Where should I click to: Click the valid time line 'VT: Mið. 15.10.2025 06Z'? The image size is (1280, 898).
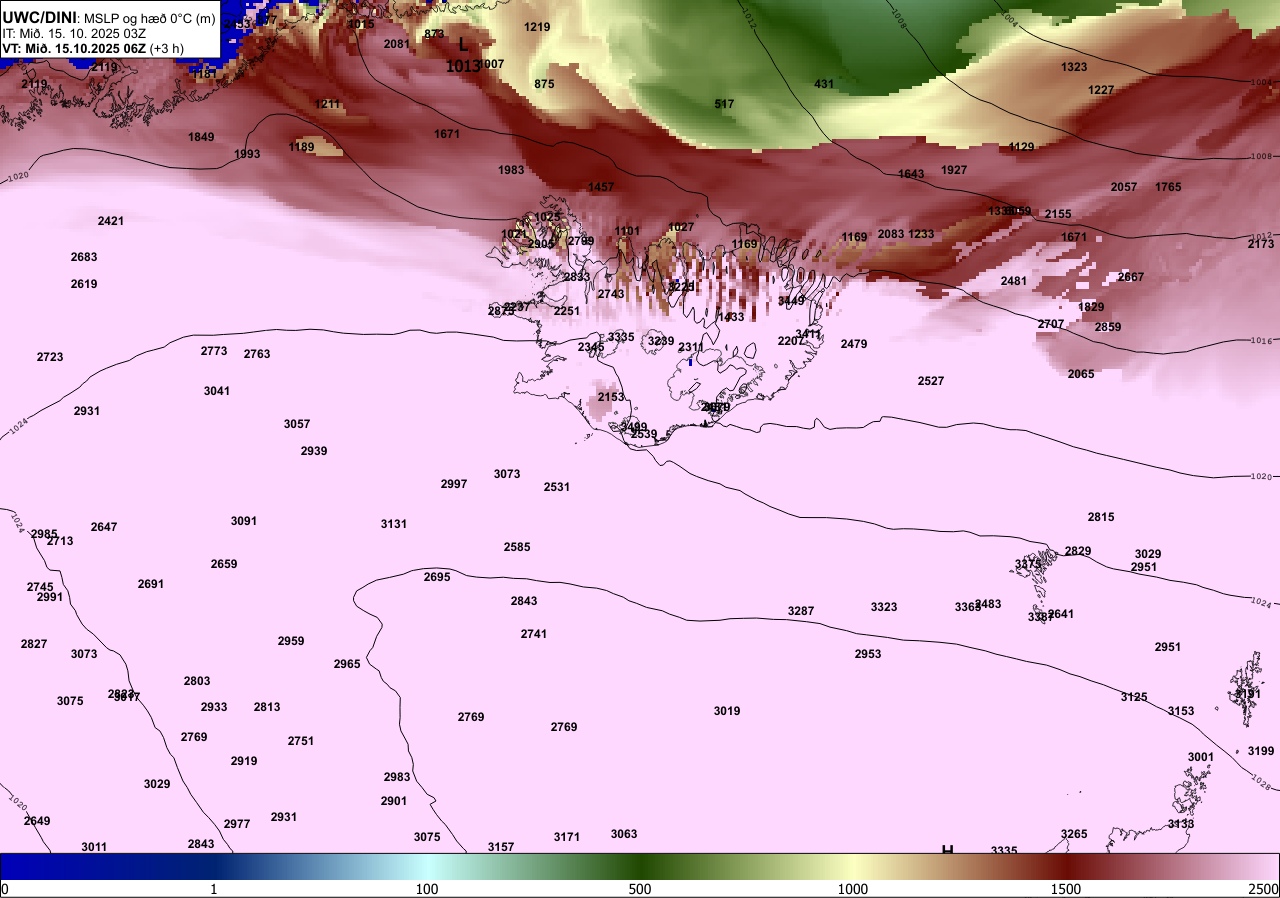tap(74, 48)
